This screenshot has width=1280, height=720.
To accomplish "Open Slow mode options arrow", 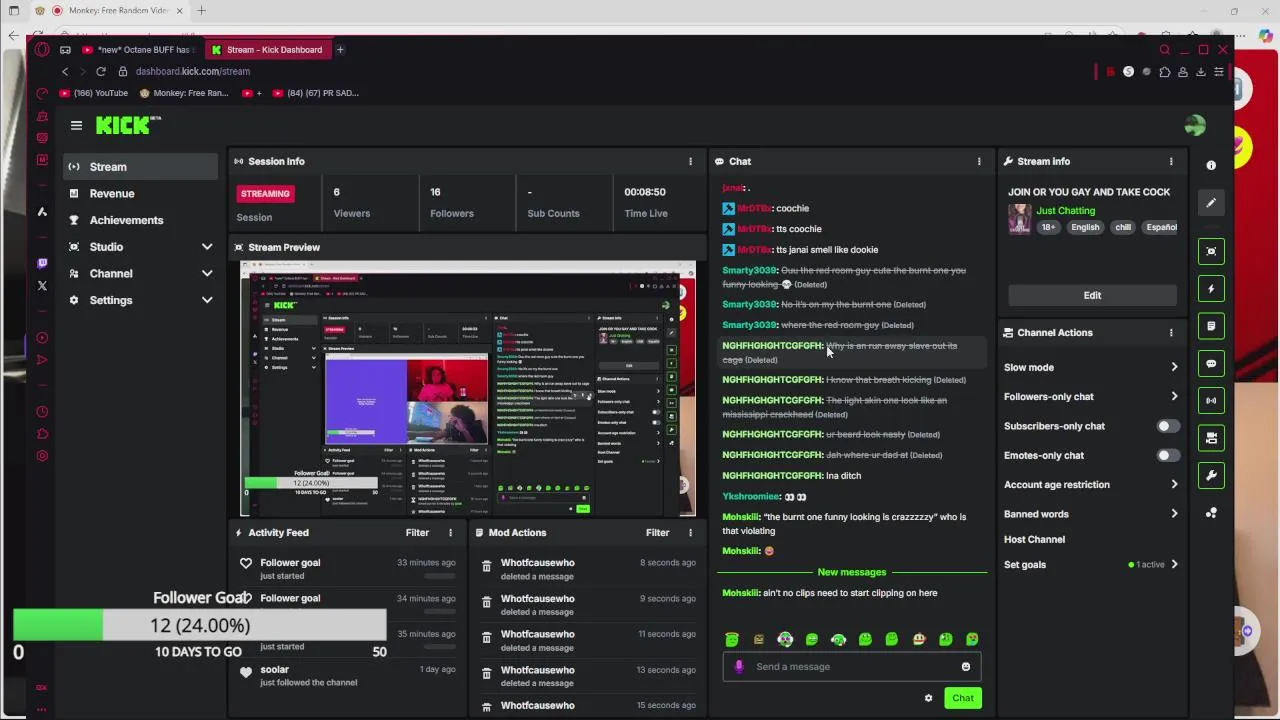I will tap(1174, 368).
